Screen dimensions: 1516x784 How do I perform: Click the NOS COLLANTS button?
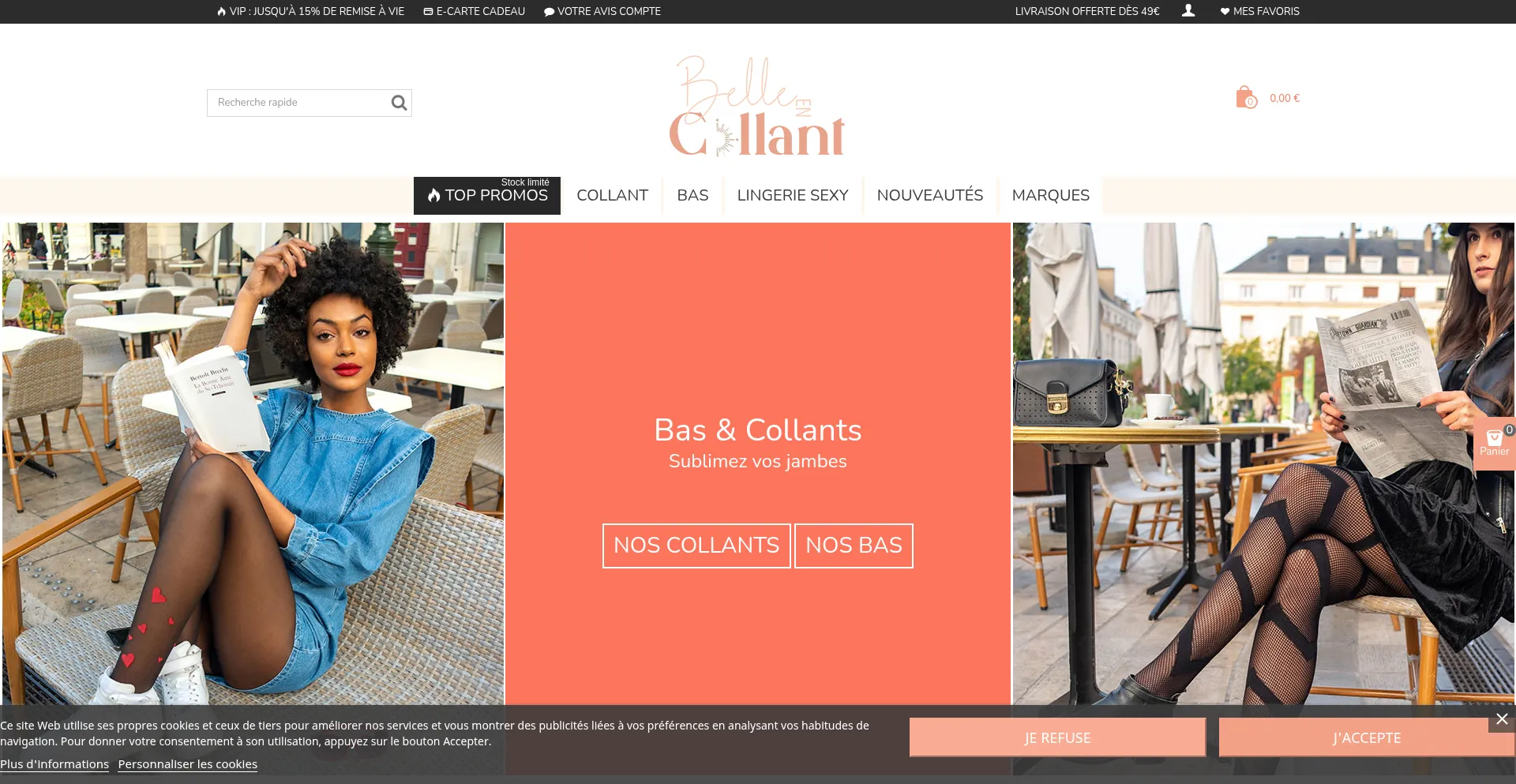696,546
